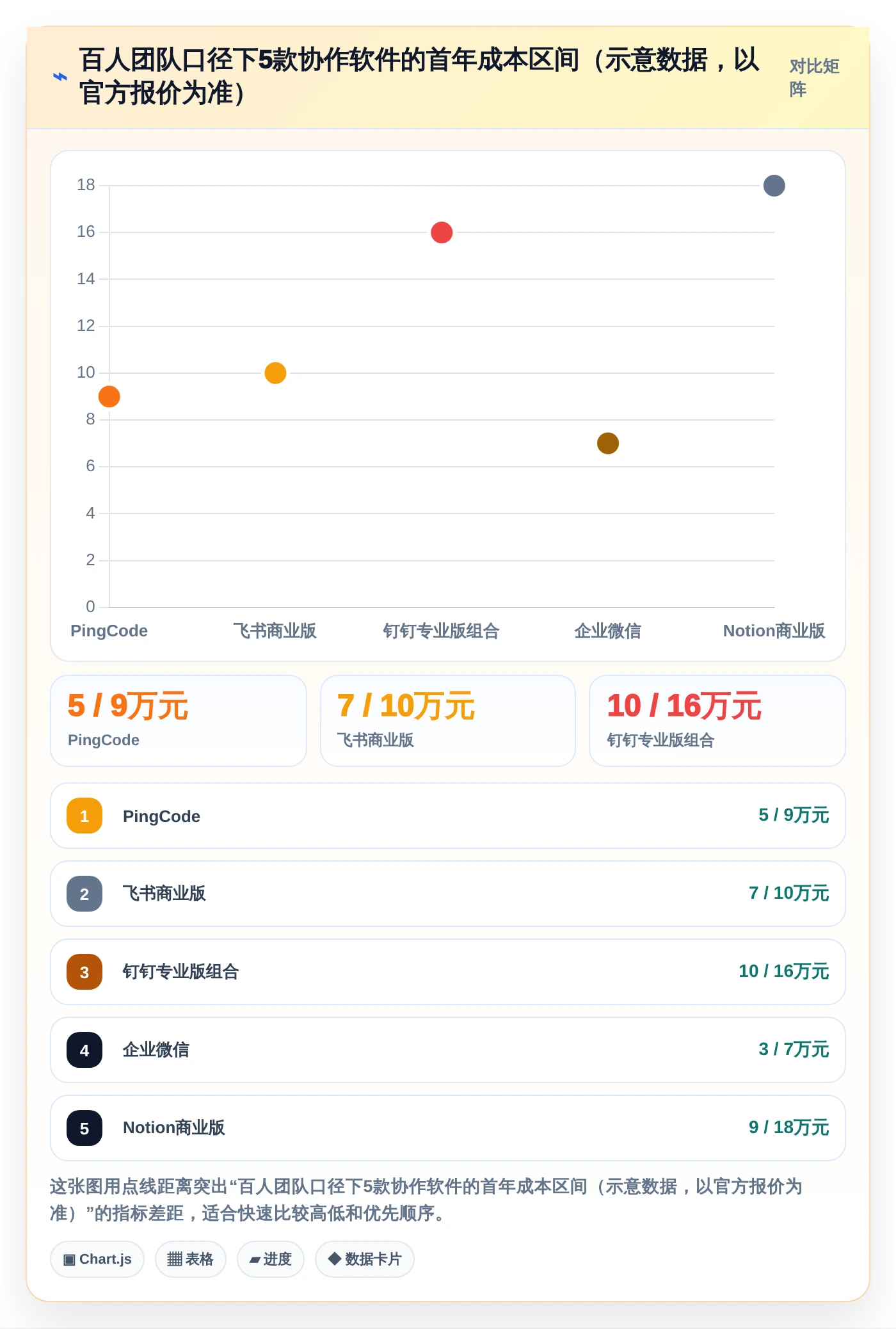Select the Notion商业版 name in the ranking list
This screenshot has height=1329, width=896.
click(173, 1128)
